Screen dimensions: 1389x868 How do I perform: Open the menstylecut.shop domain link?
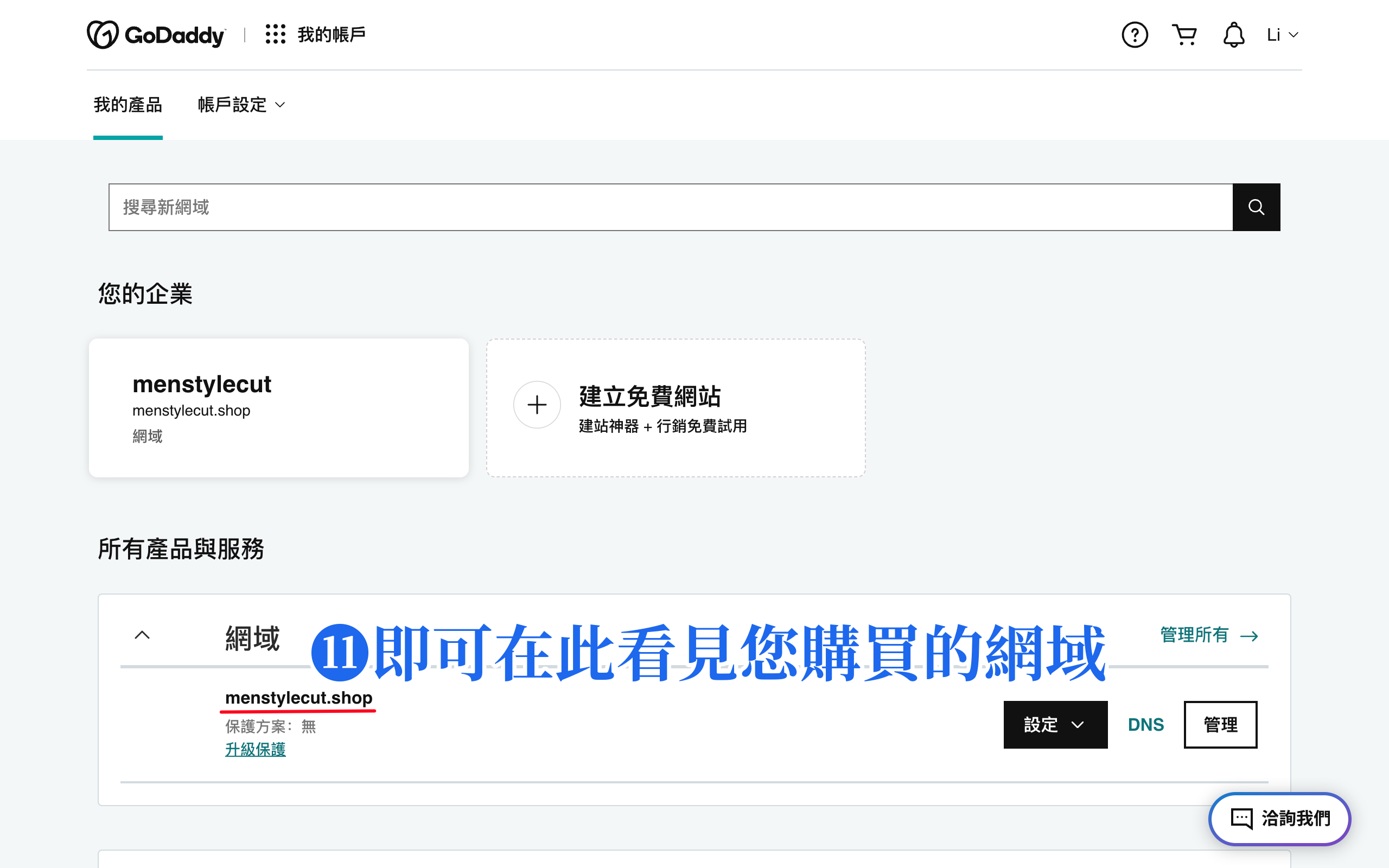pos(299,698)
